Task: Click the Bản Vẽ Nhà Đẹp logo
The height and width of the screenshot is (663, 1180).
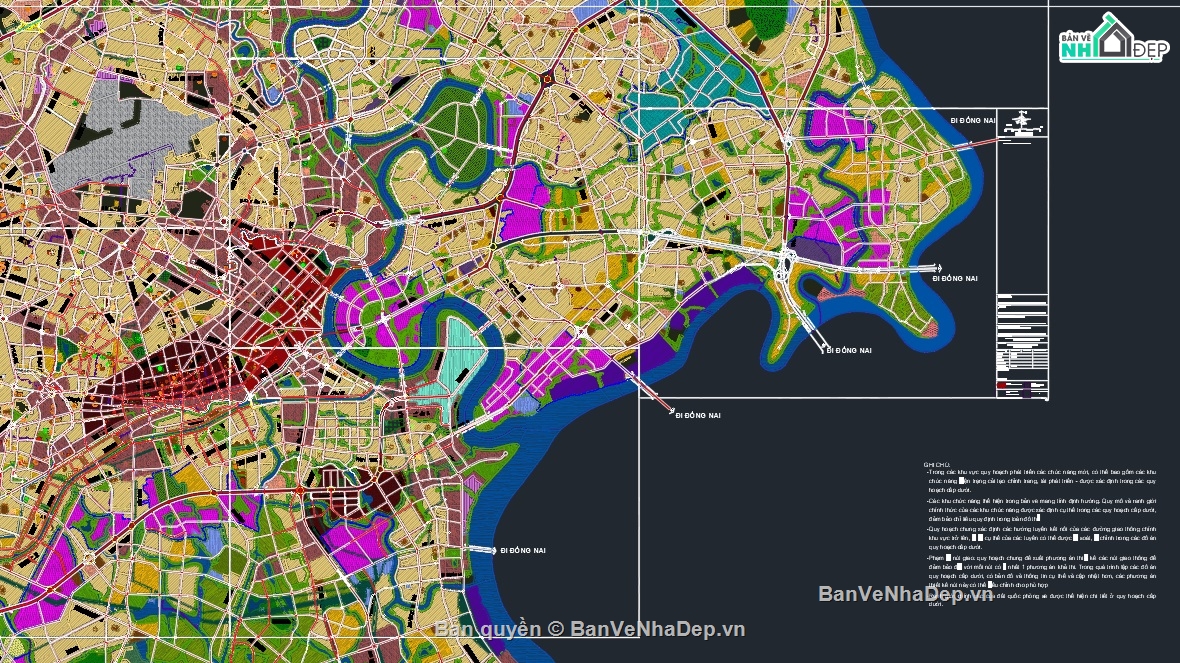Action: click(x=1112, y=38)
